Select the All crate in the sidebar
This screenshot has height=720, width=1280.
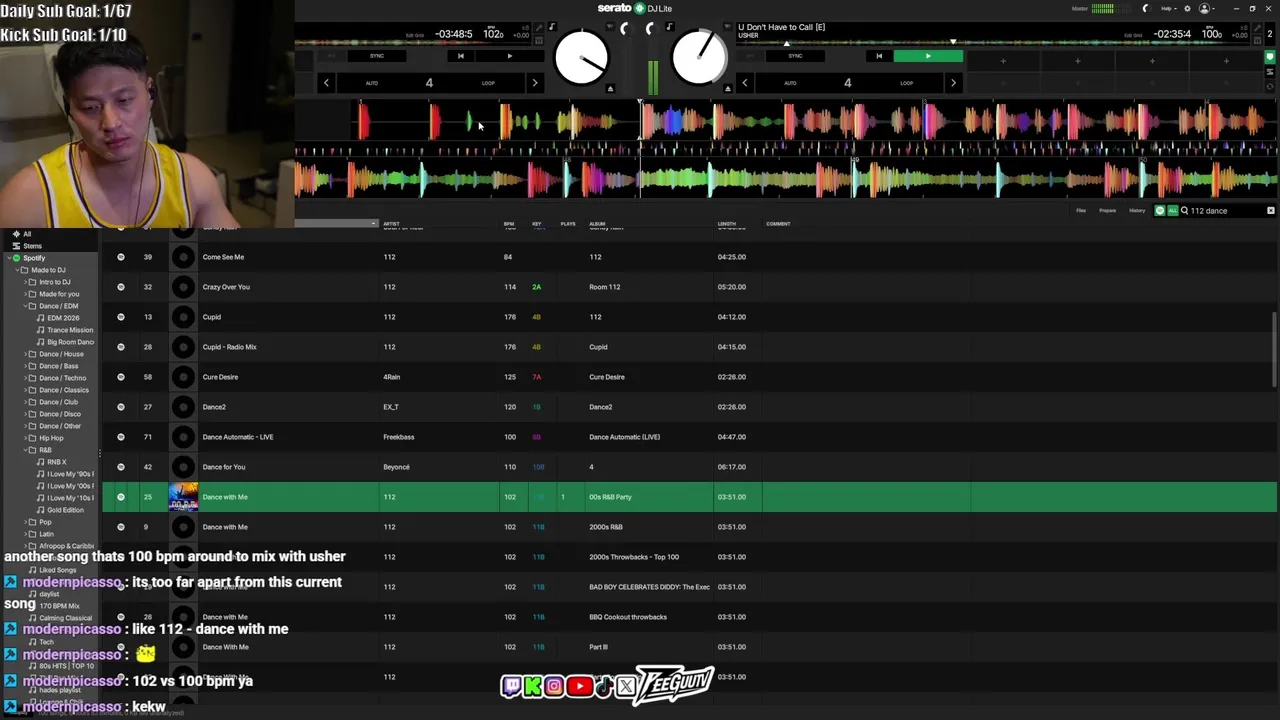pyautogui.click(x=27, y=234)
